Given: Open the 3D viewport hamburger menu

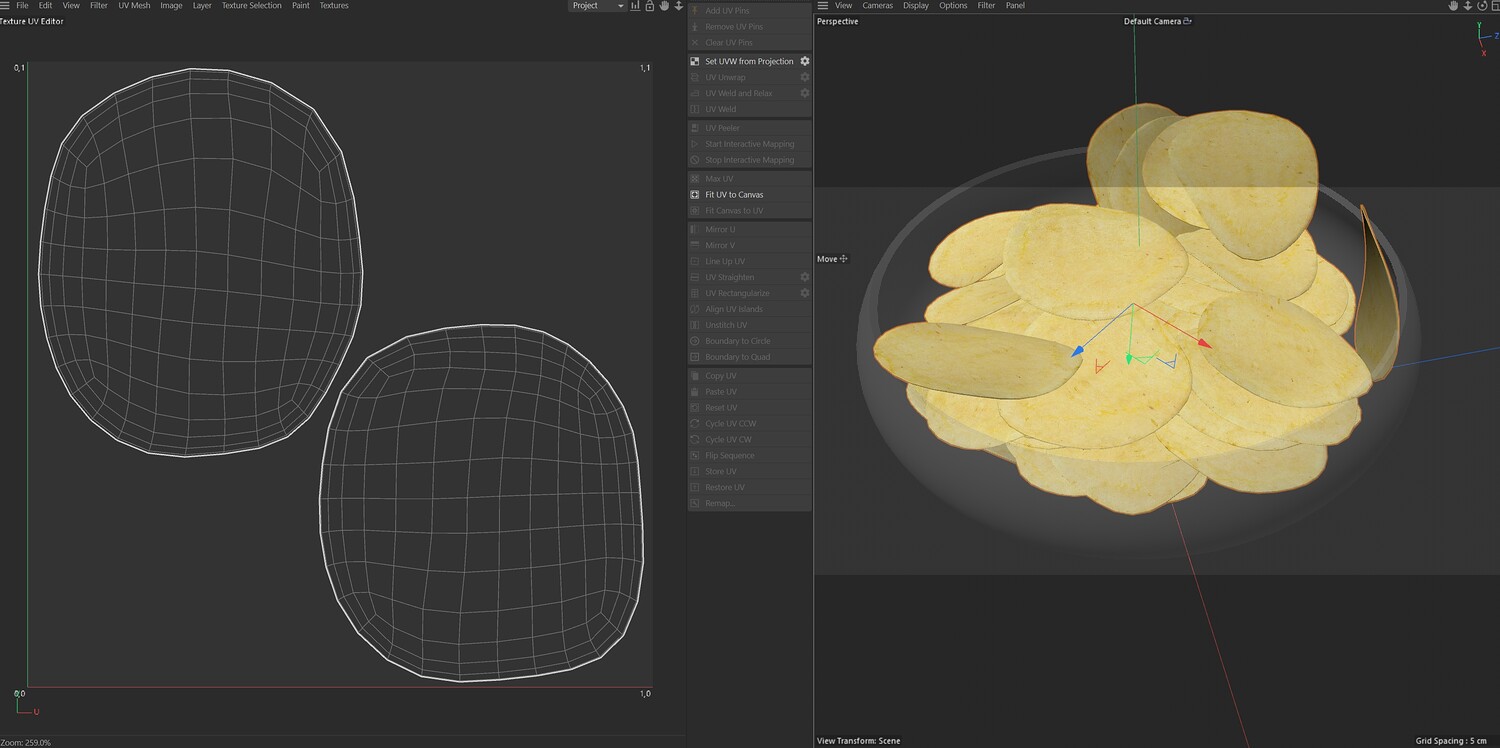Looking at the screenshot, I should pos(823,6).
